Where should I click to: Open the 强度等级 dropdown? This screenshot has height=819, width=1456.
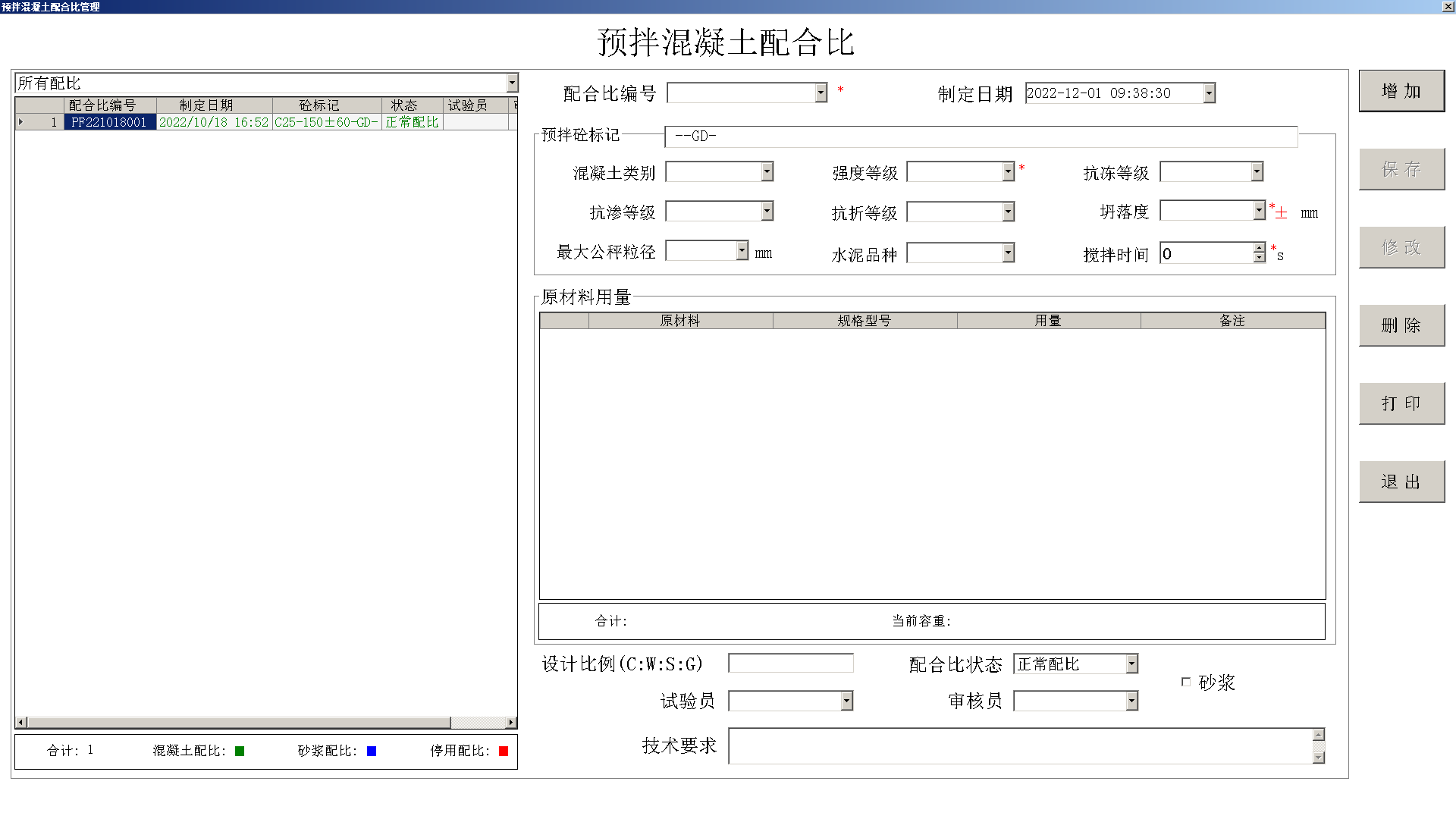pyautogui.click(x=1008, y=172)
